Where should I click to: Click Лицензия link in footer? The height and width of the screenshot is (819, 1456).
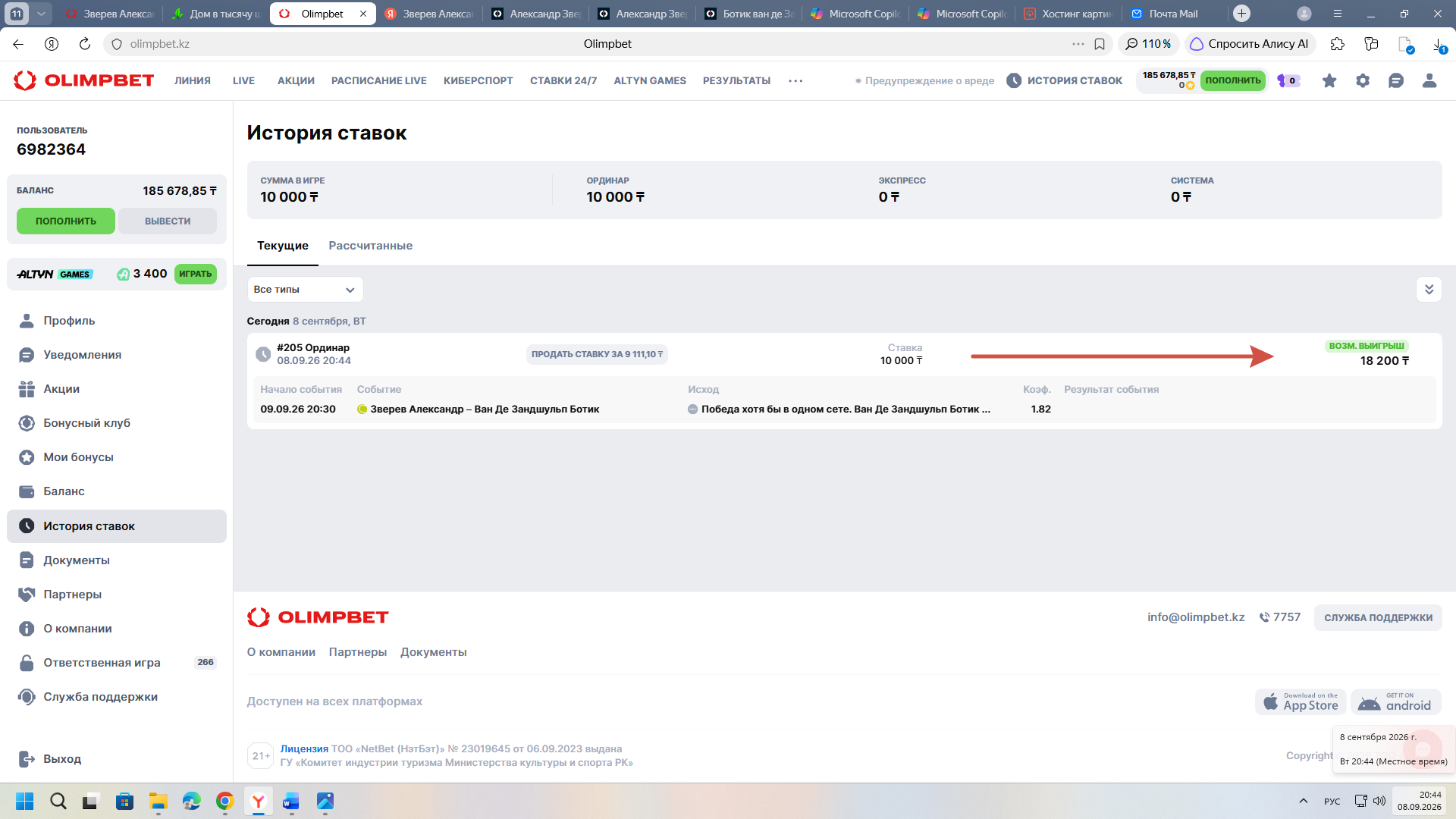pos(304,748)
